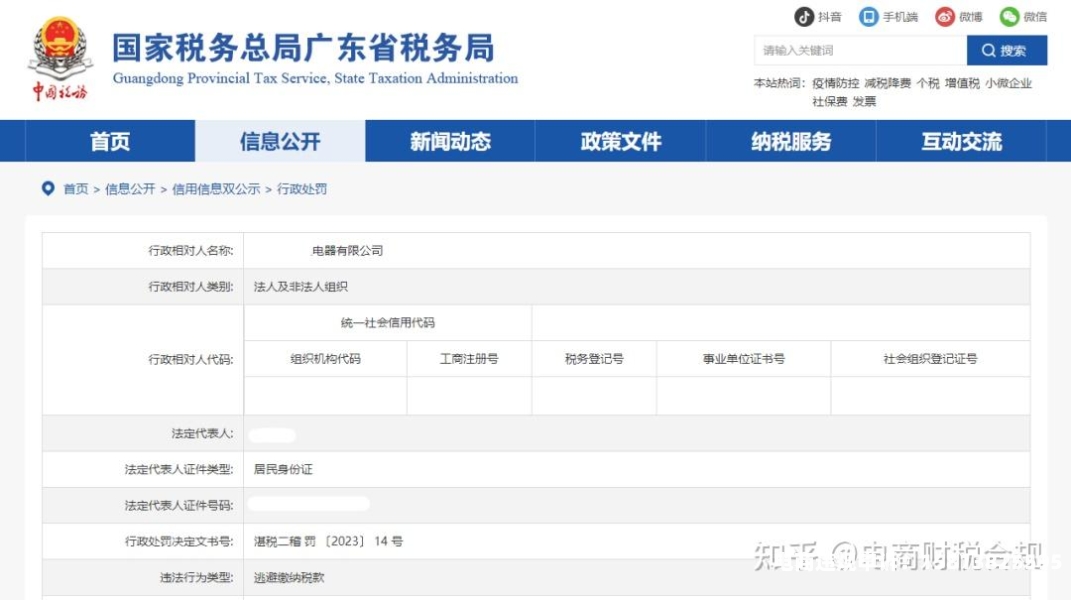Screen dimensions: 1071x600
Task: Open the 政策文件 navigation tab
Action: 621,142
